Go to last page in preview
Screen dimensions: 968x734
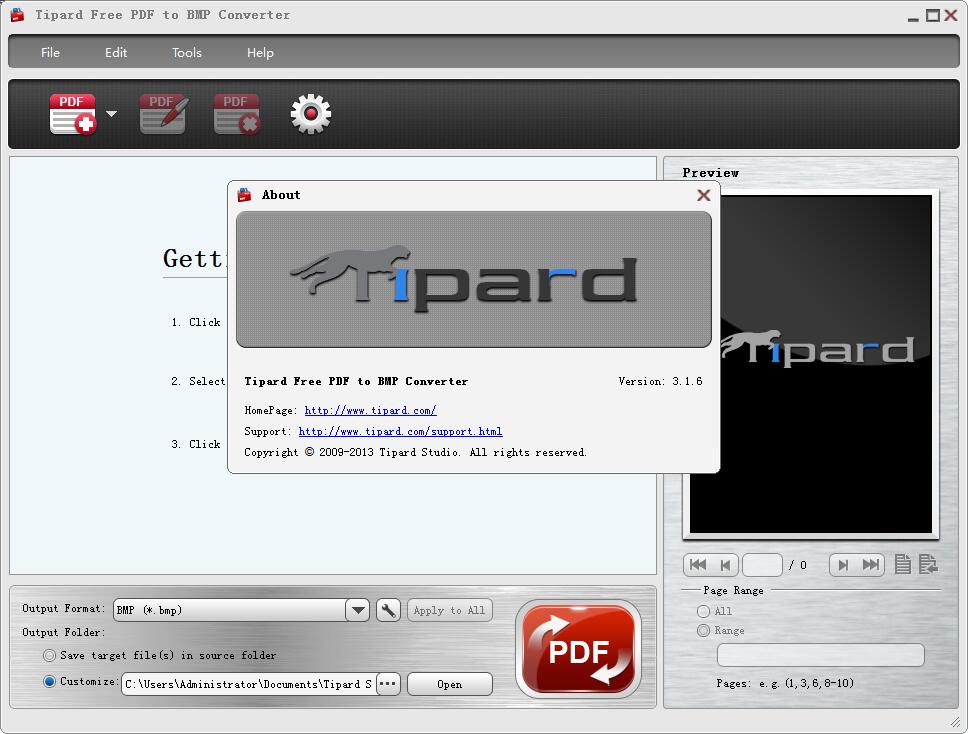[x=871, y=565]
